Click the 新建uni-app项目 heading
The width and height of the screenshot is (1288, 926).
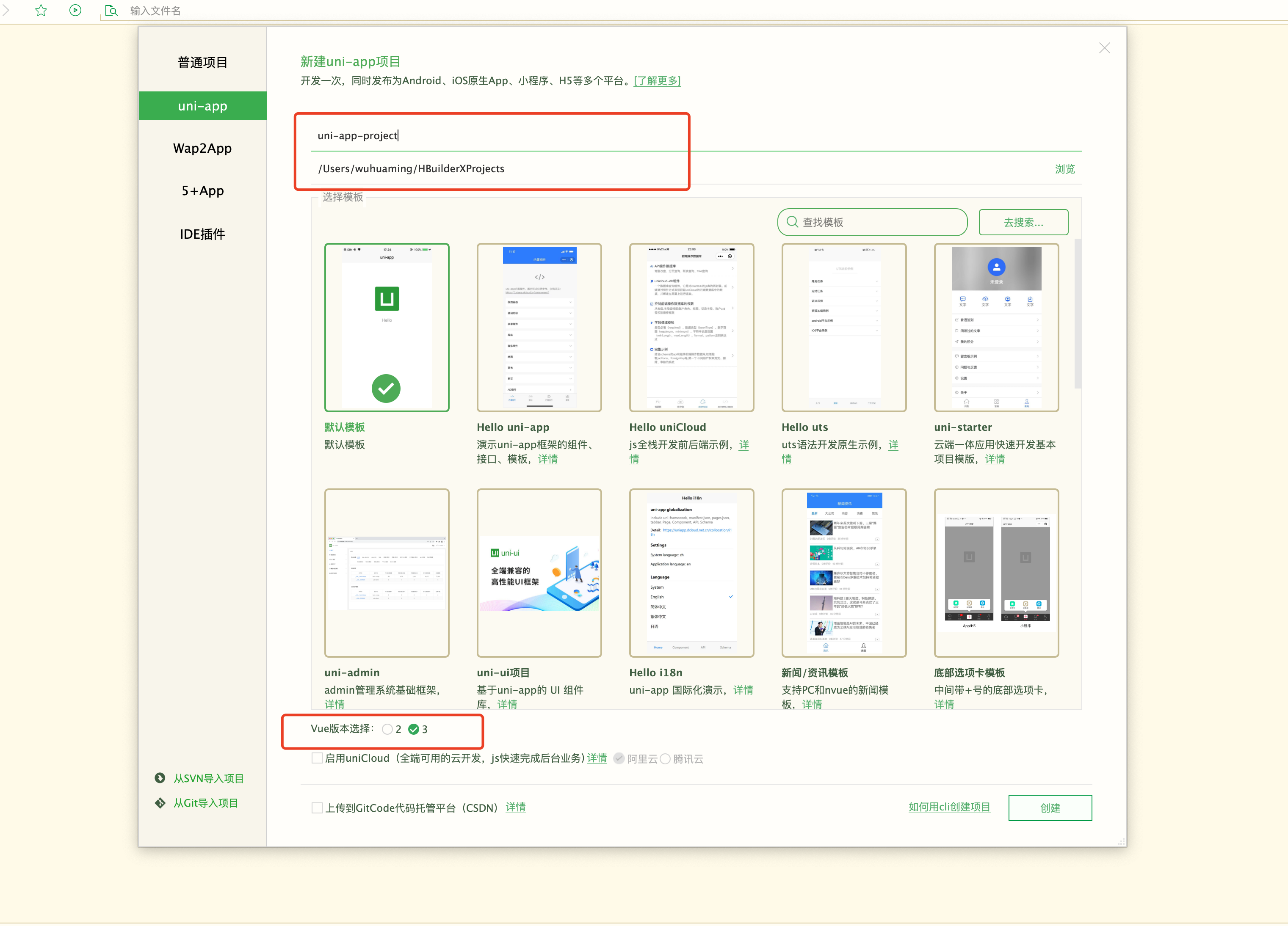point(351,62)
